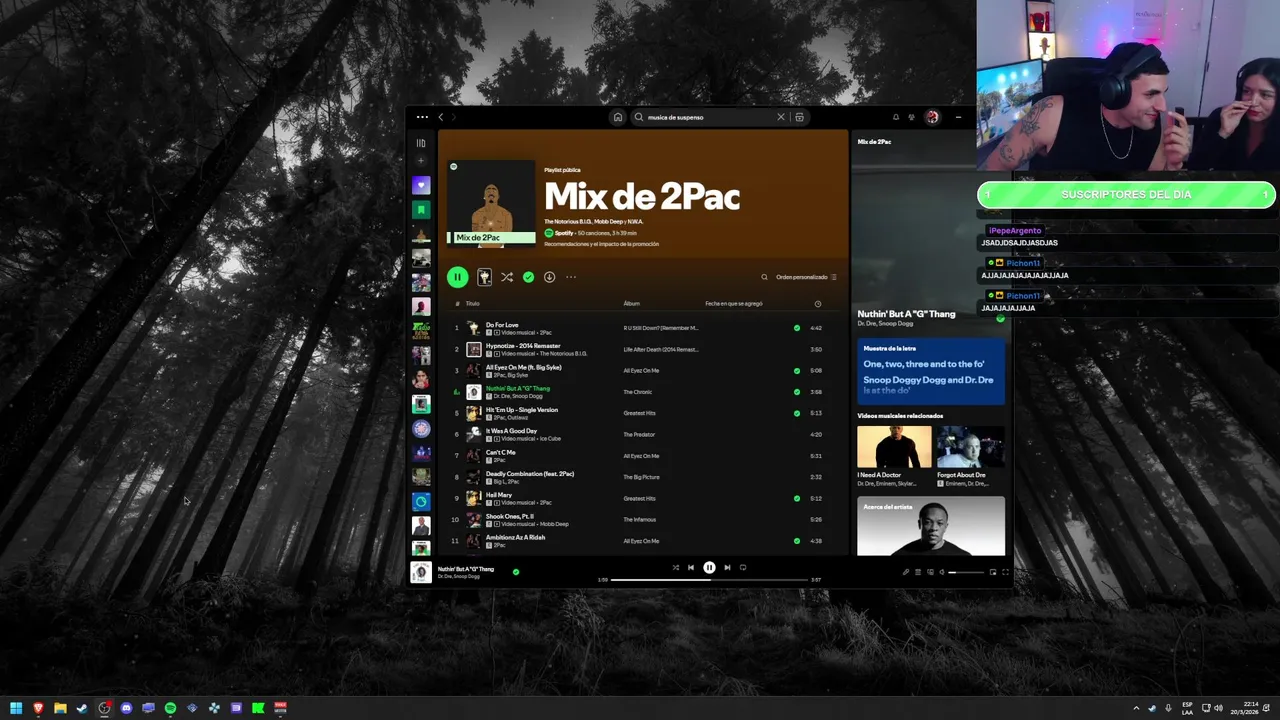Pause playback in the bottom player bar
The image size is (1280, 720).
click(x=709, y=567)
